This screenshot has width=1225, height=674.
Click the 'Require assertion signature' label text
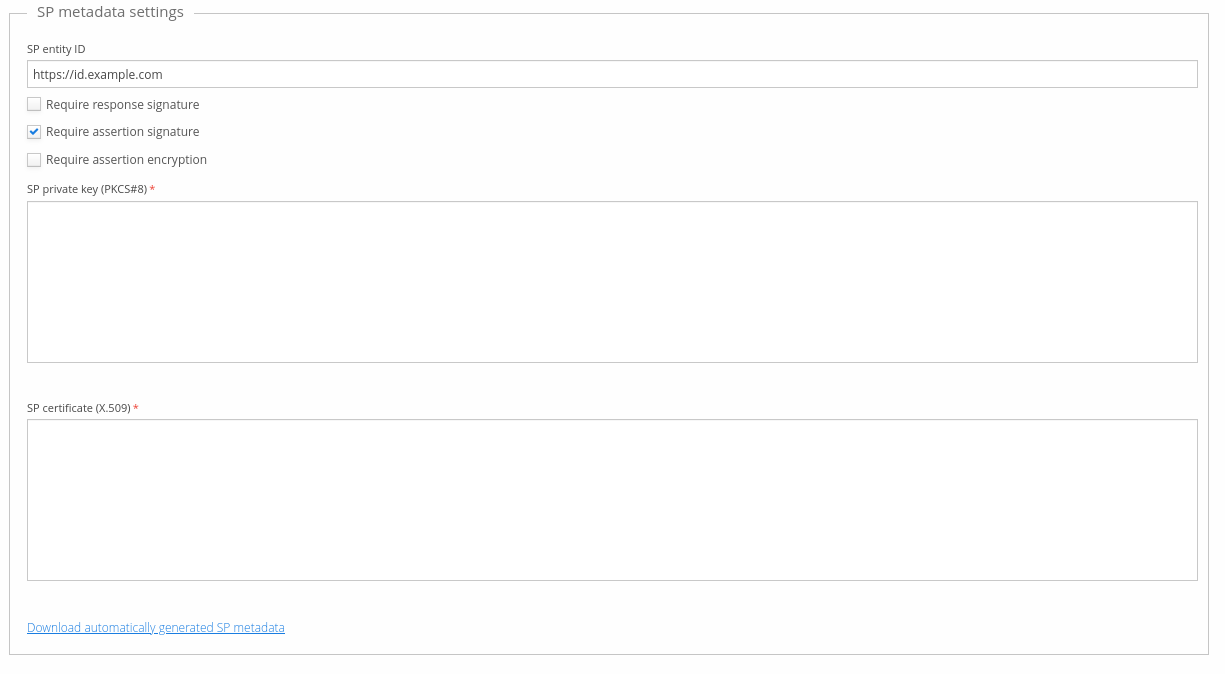(x=122, y=132)
